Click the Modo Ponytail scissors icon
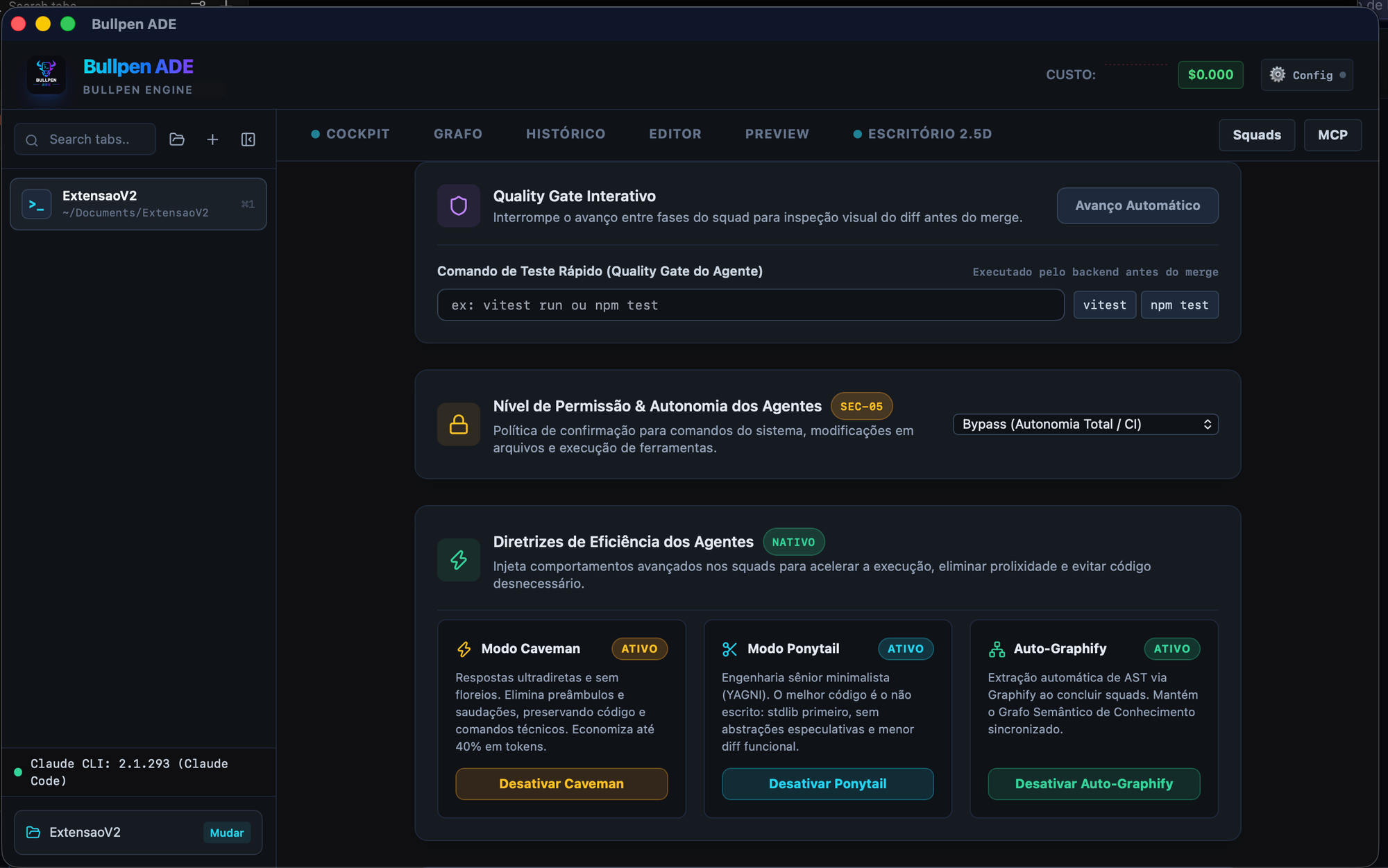The height and width of the screenshot is (868, 1388). 729,649
